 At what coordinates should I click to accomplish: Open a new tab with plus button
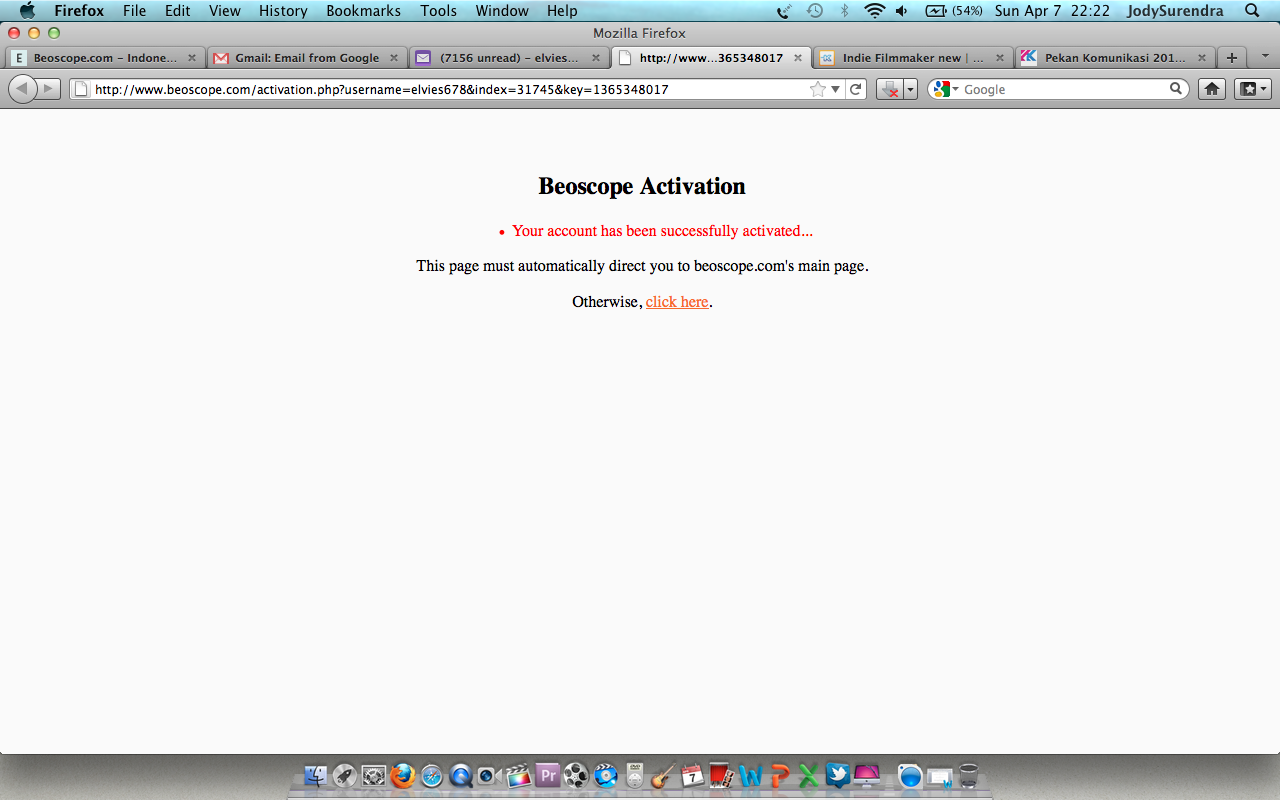coord(1232,58)
